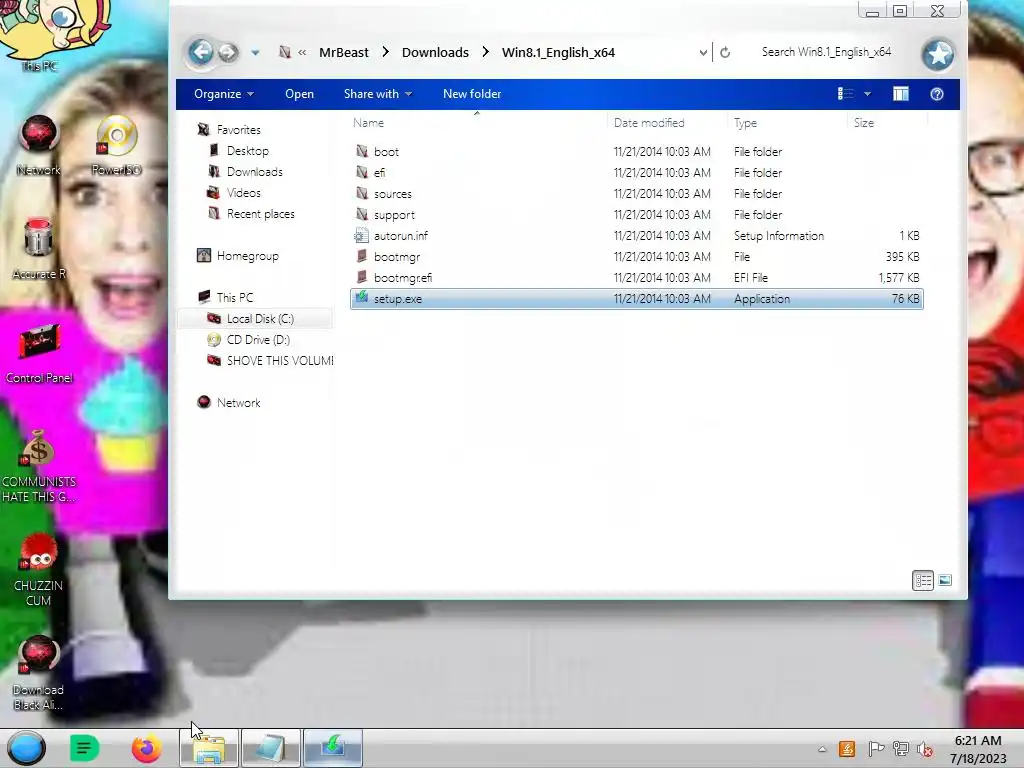This screenshot has height=768, width=1024.
Task: Open Videos in Favorites
Action: [x=244, y=192]
